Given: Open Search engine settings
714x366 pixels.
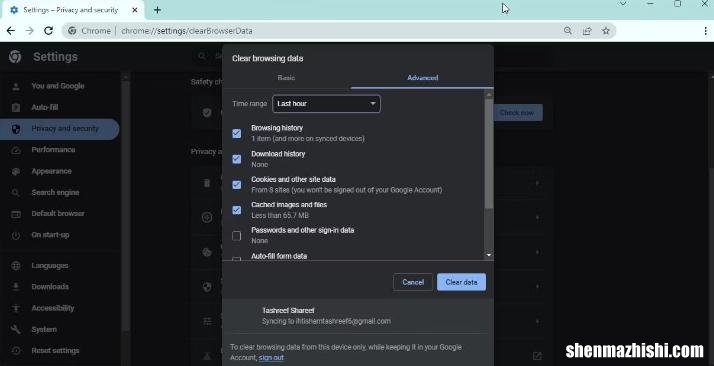Looking at the screenshot, I should click(x=55, y=192).
